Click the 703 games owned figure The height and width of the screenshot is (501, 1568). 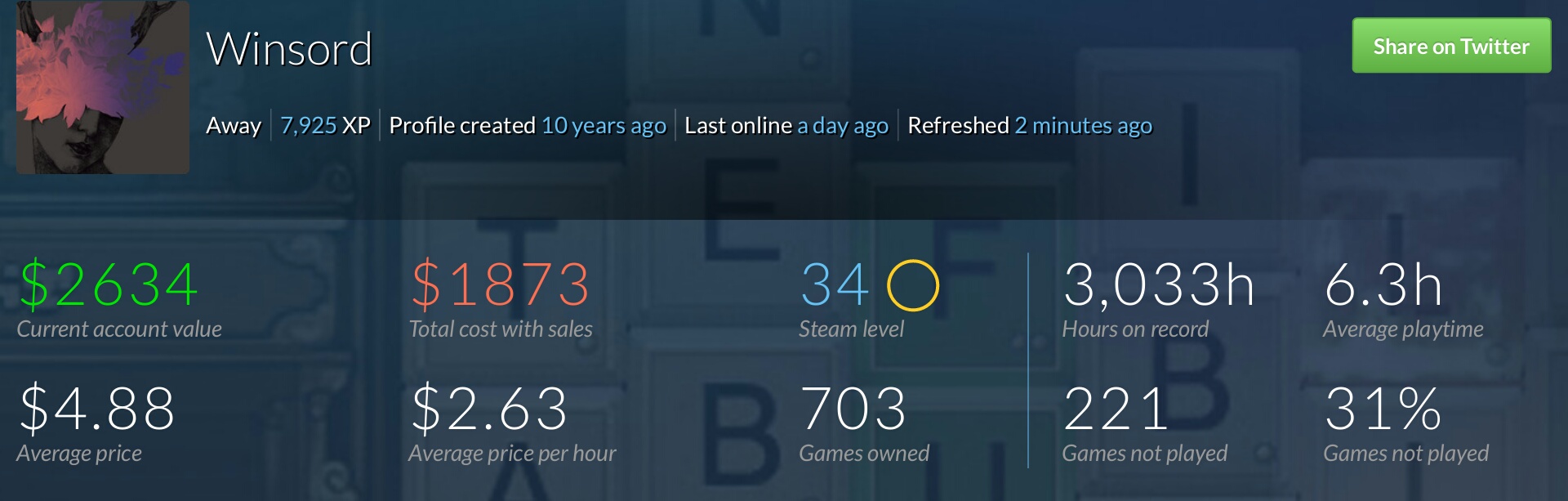pos(853,408)
